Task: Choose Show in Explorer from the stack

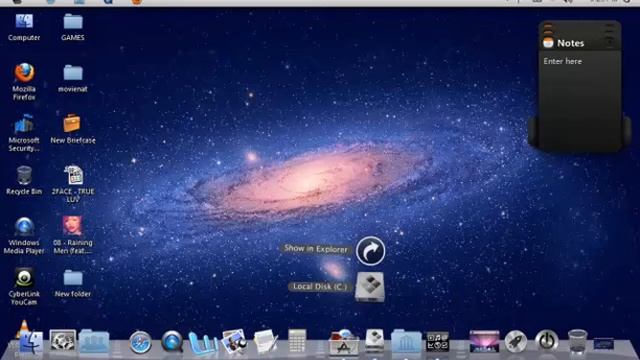Action: tap(370, 251)
